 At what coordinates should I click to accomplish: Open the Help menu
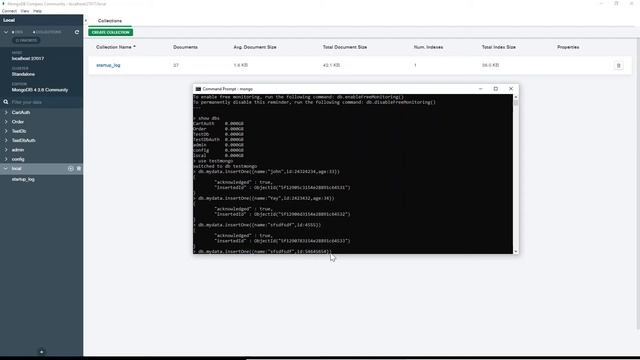[37, 11]
